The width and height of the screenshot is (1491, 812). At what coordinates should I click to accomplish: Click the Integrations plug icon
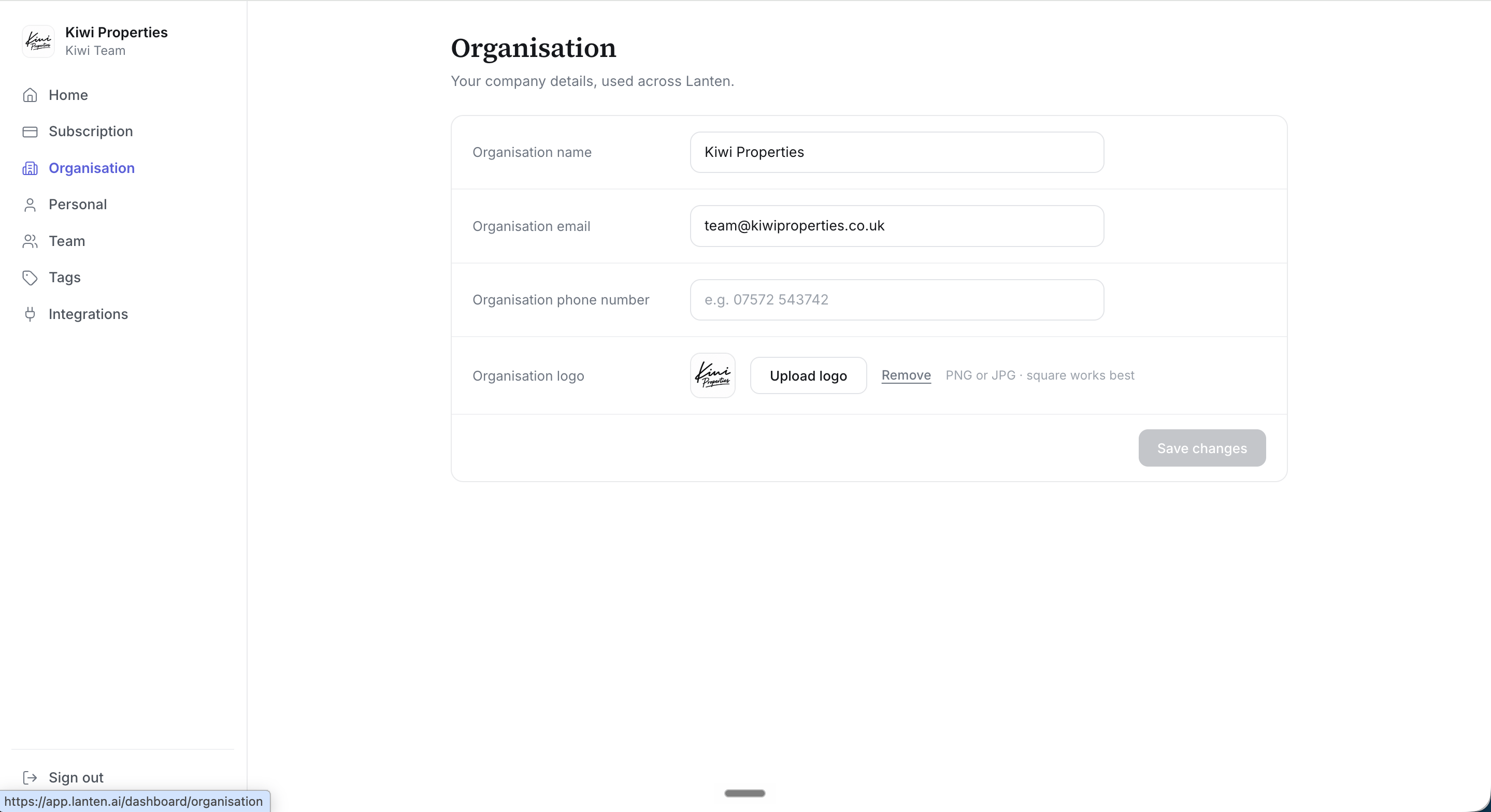click(x=30, y=314)
